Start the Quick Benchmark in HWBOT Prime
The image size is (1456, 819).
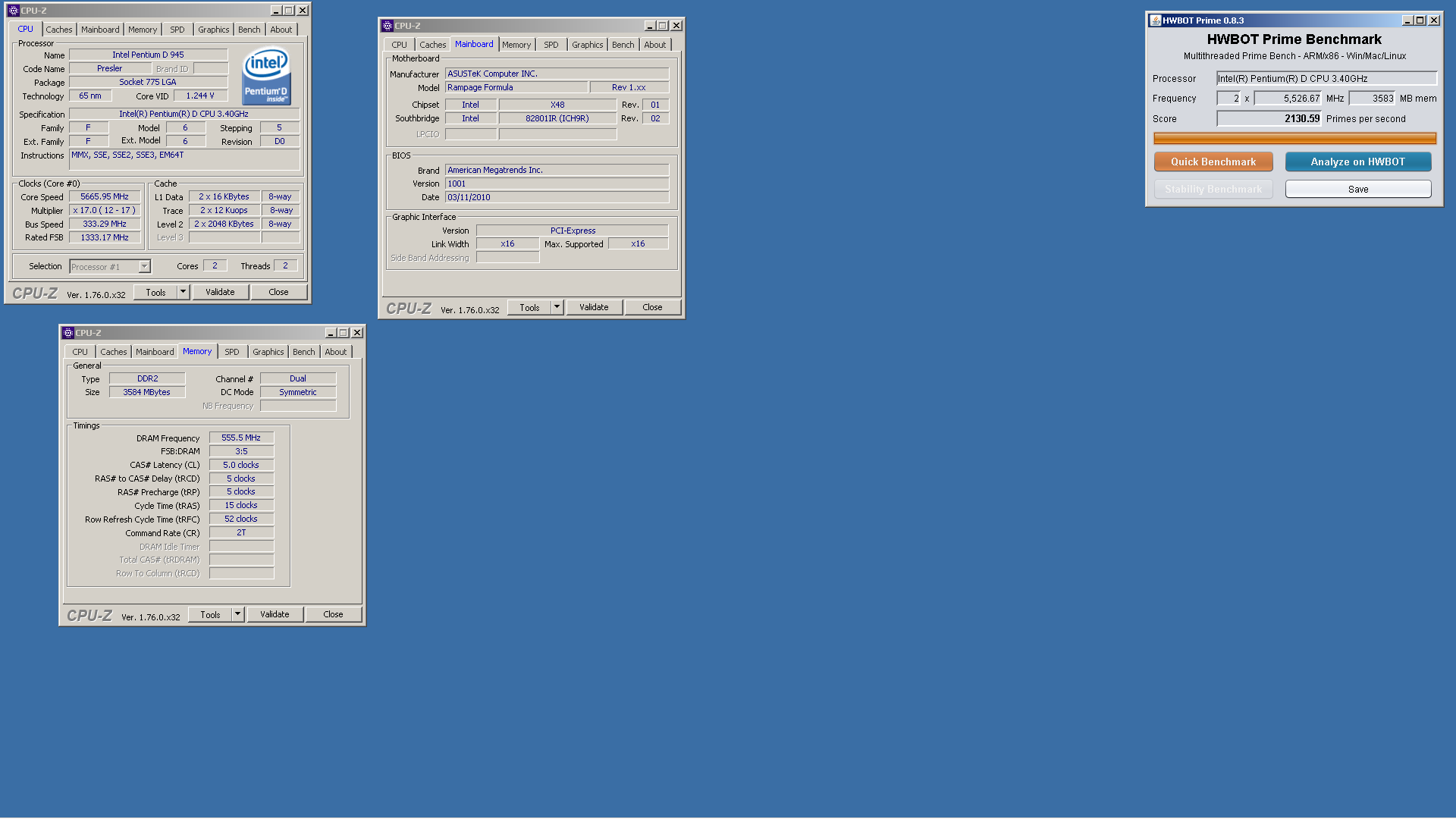pos(1213,162)
